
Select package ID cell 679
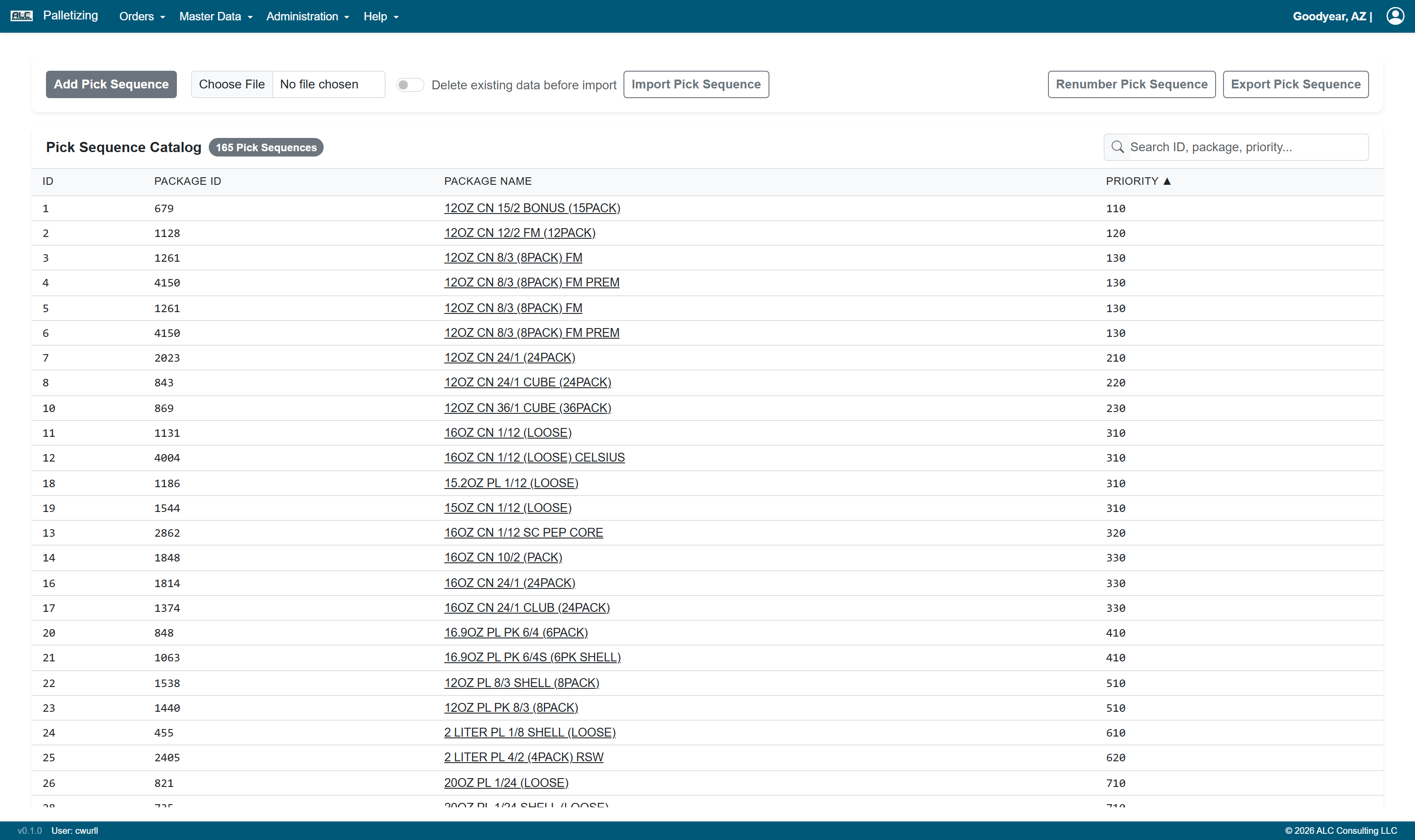164,209
